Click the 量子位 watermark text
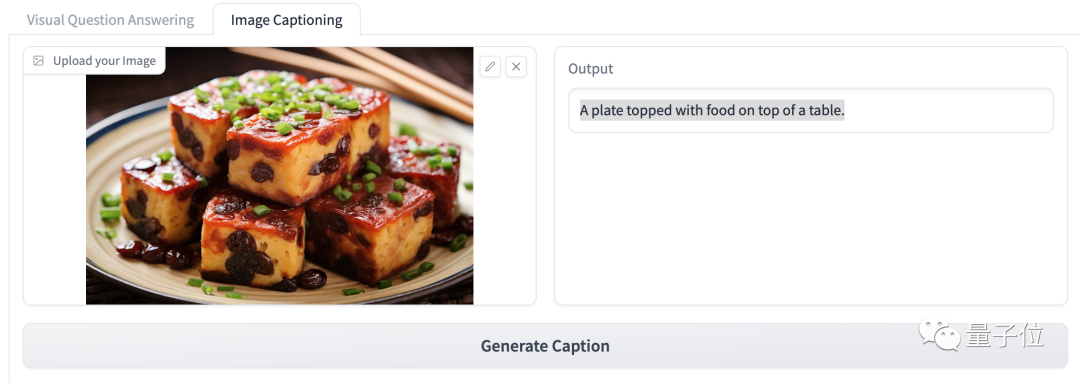The height and width of the screenshot is (383, 1080). click(x=1005, y=335)
